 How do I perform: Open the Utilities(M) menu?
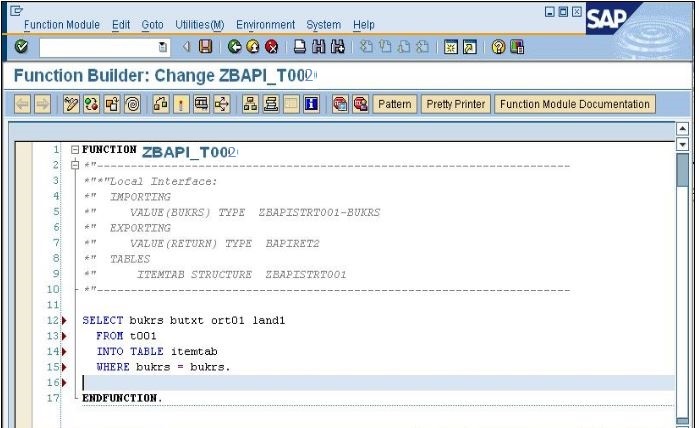coord(199,25)
